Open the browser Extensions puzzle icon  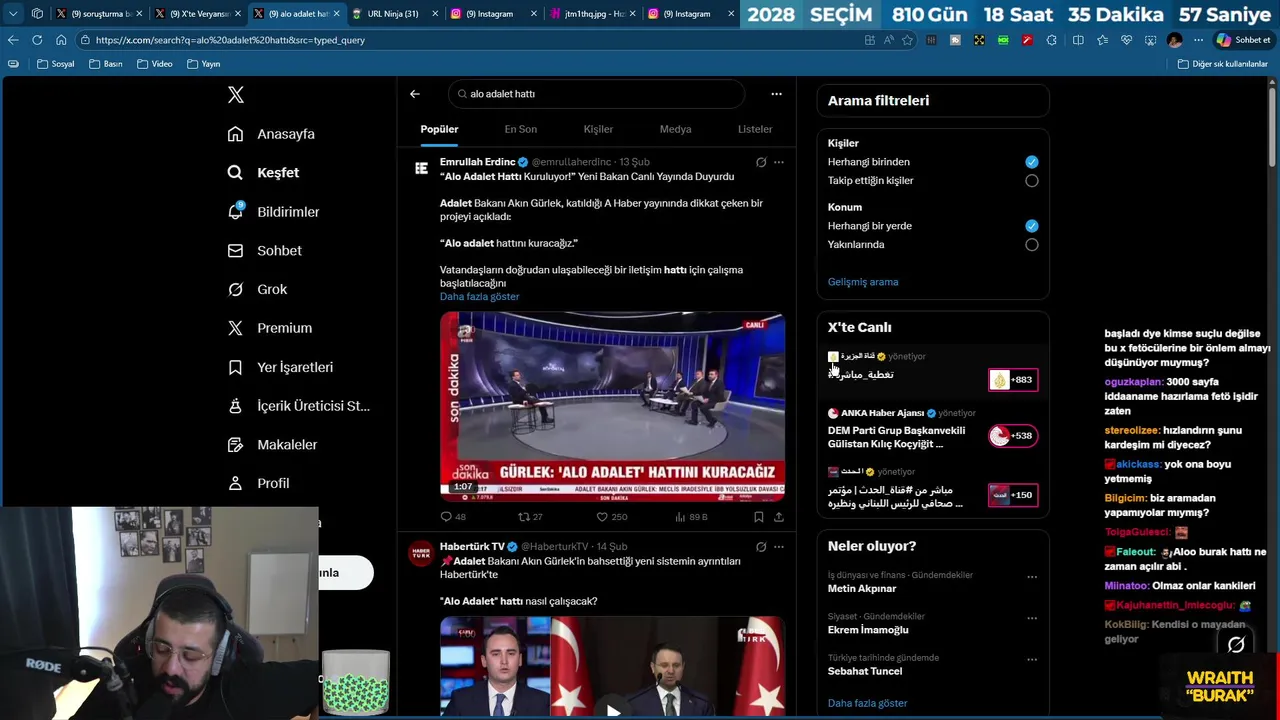point(1051,40)
